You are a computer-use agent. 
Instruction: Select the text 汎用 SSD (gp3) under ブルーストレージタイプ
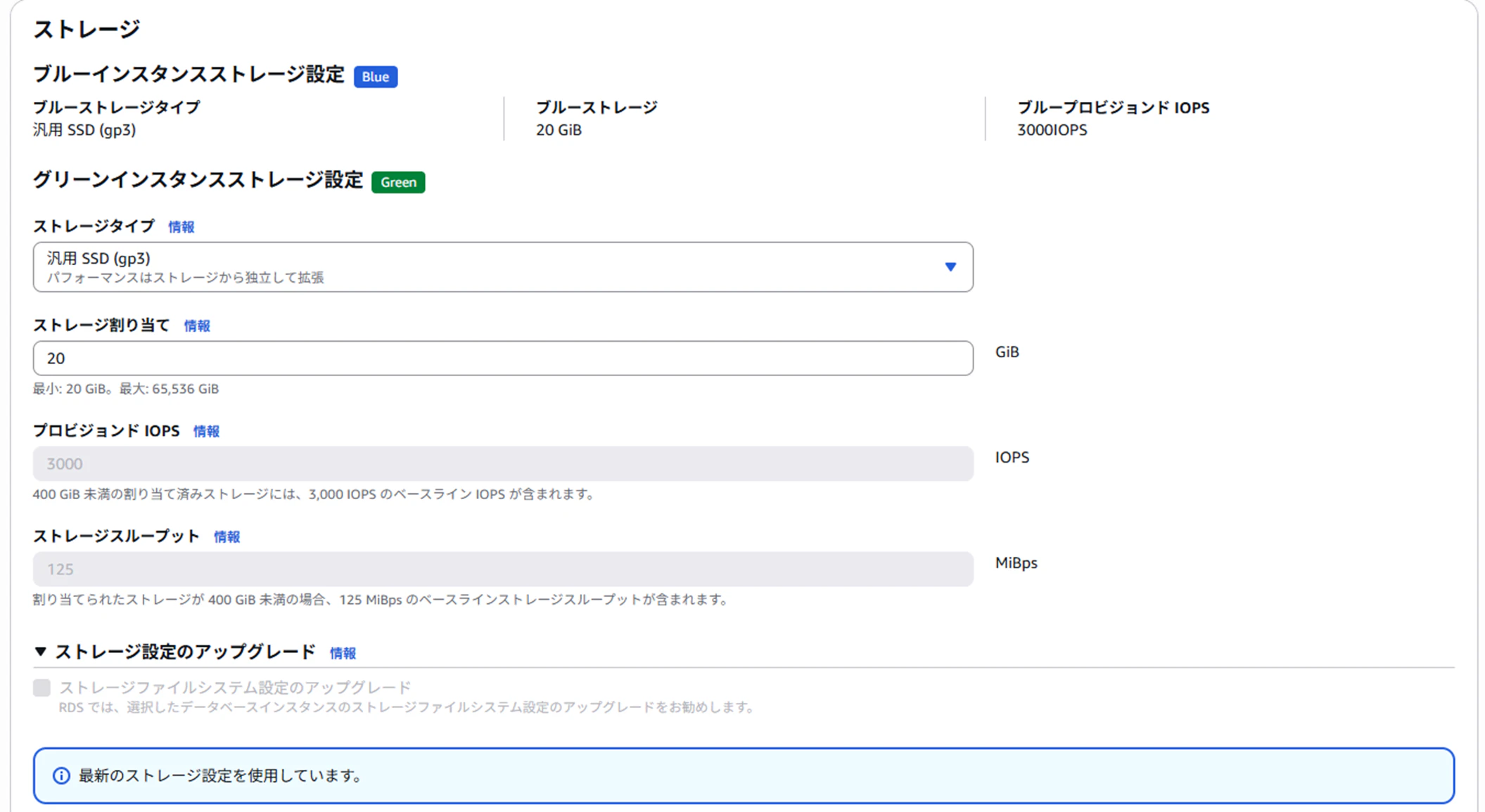(84, 130)
